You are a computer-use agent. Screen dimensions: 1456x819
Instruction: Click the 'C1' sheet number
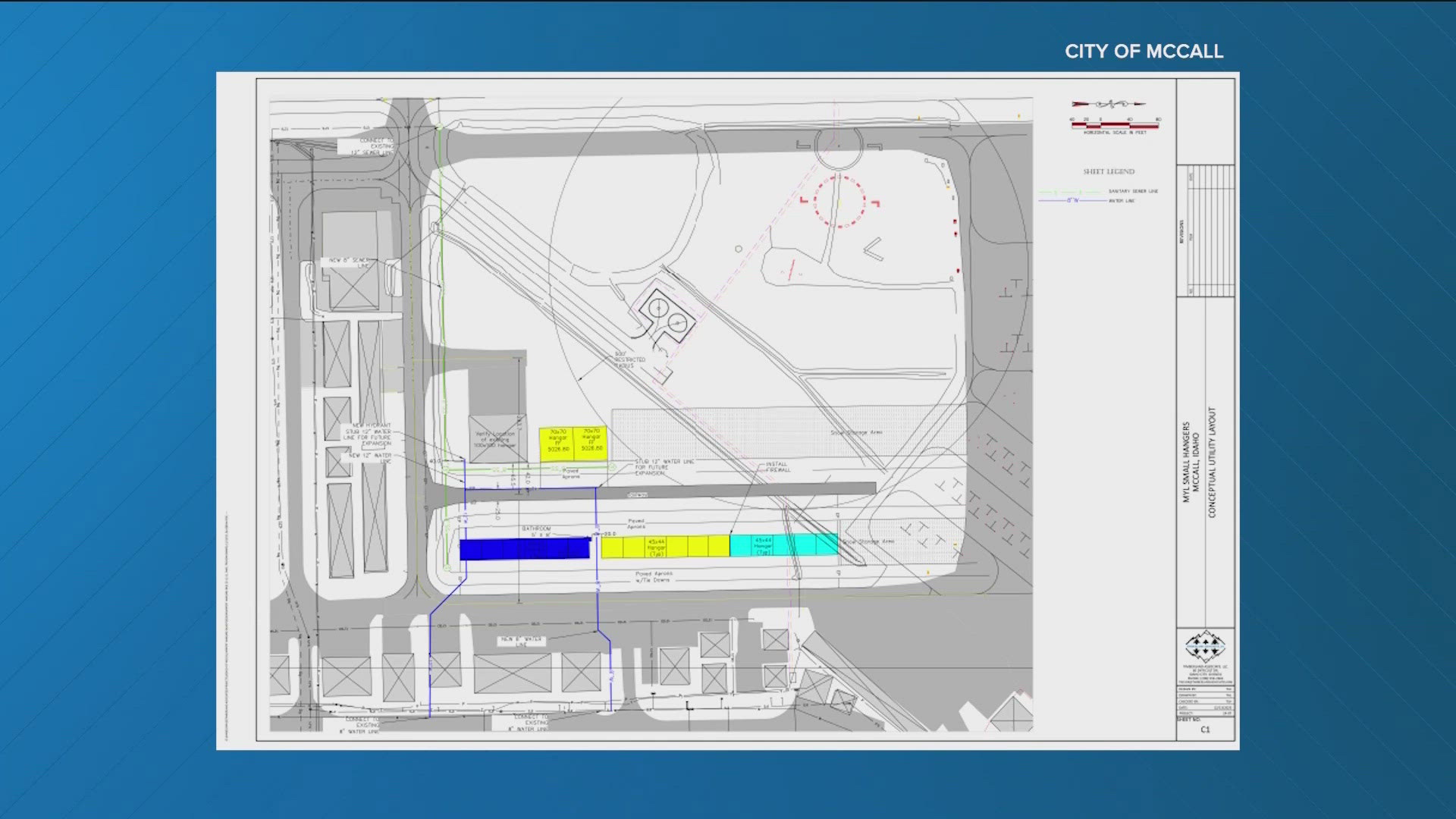tap(1206, 730)
